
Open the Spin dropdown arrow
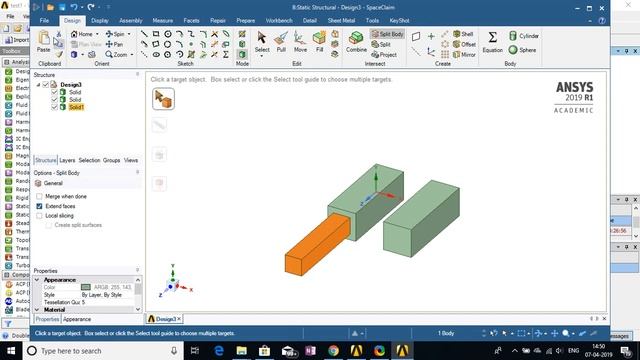[129, 34]
